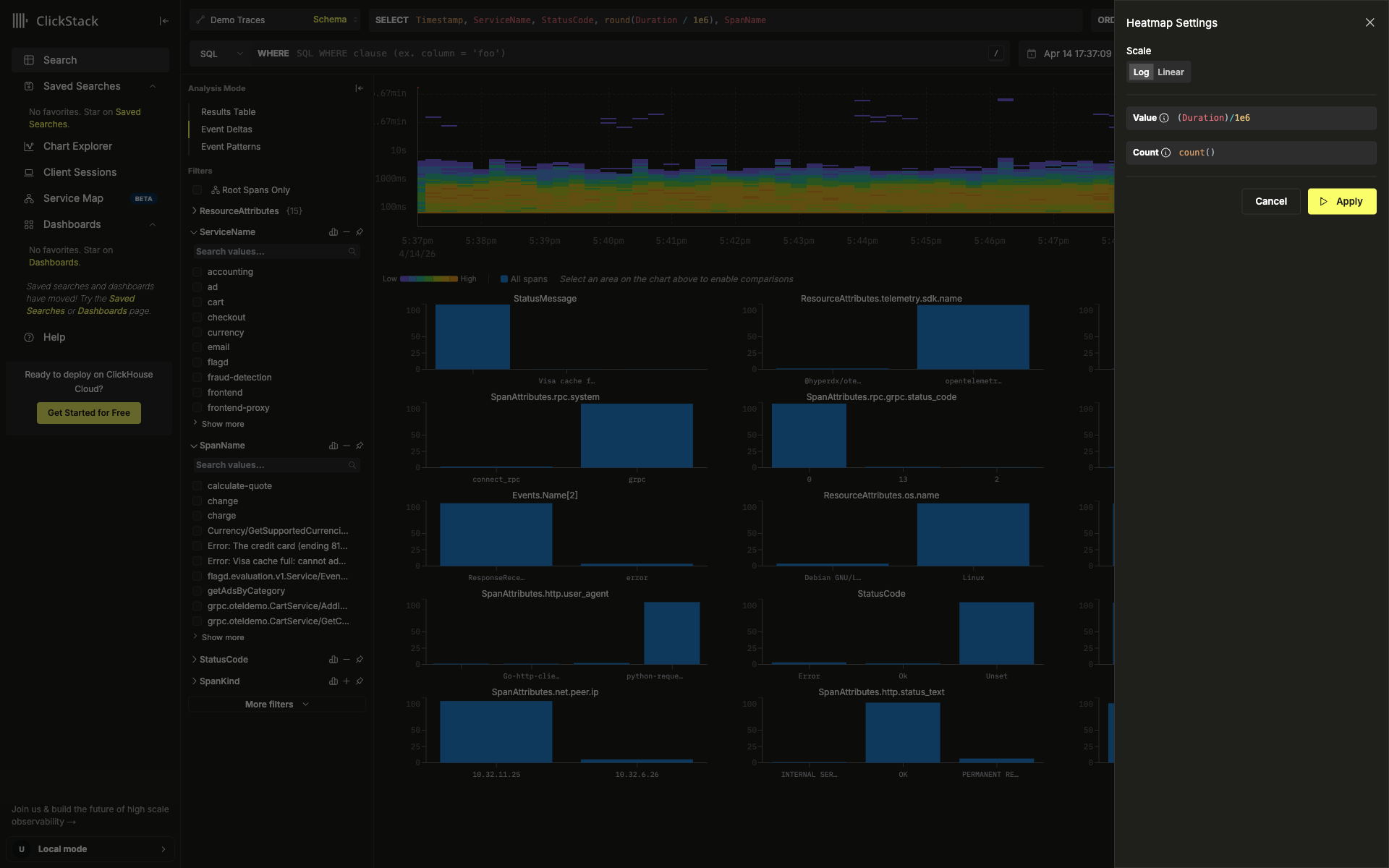1389x868 pixels.
Task: Apply the Heatmap Settings
Action: pos(1342,201)
